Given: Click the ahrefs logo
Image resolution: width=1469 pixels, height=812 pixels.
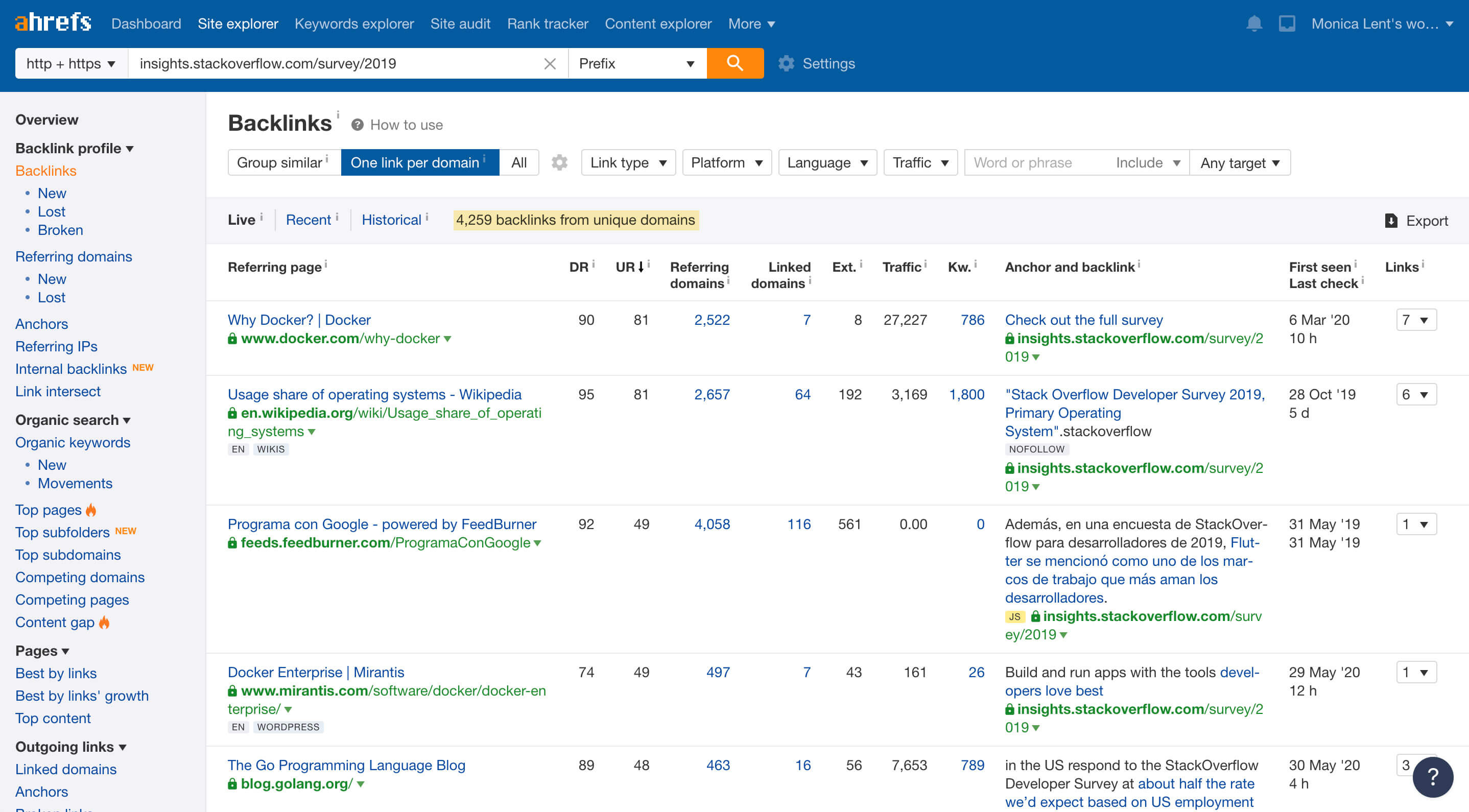Looking at the screenshot, I should (x=53, y=23).
